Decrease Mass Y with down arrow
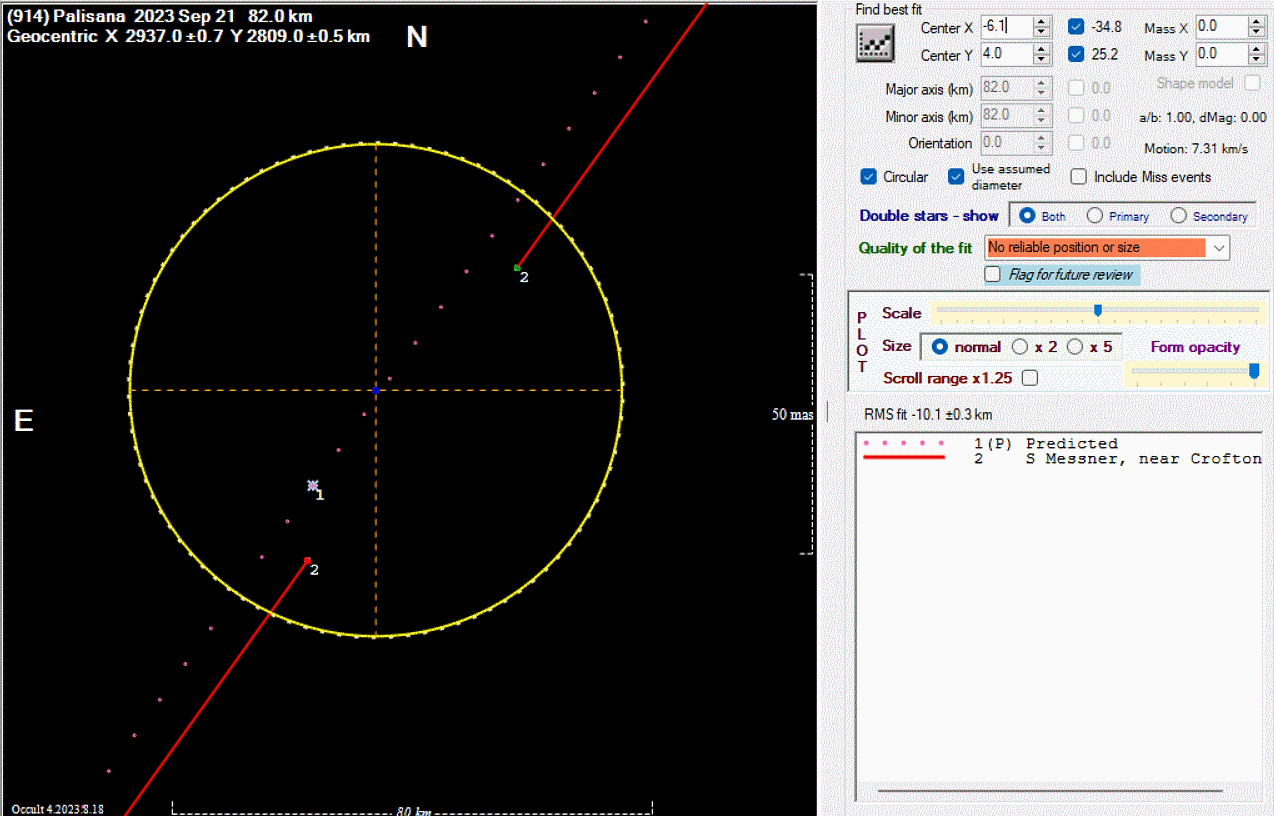Image resolution: width=1274 pixels, height=816 pixels. pos(1257,60)
